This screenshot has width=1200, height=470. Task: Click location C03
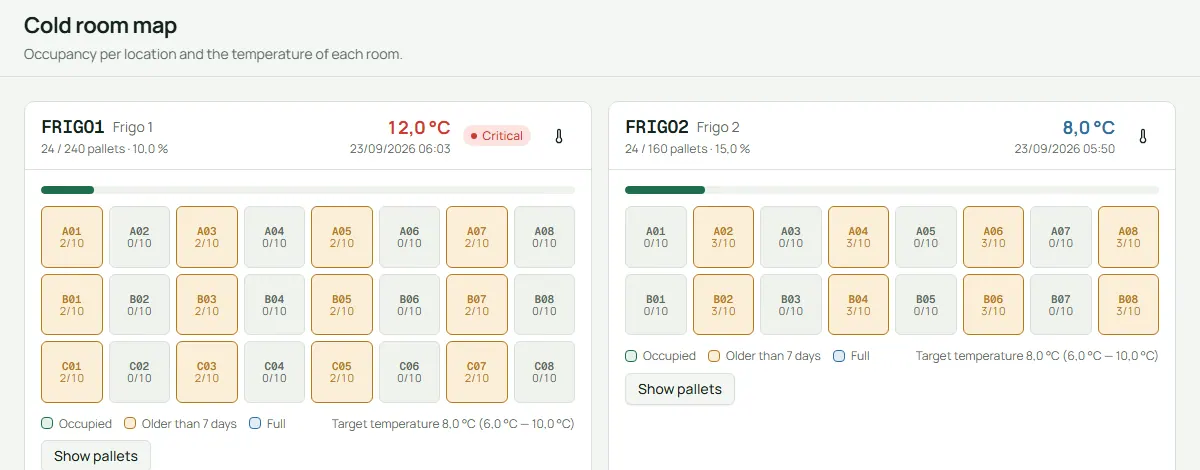point(207,372)
